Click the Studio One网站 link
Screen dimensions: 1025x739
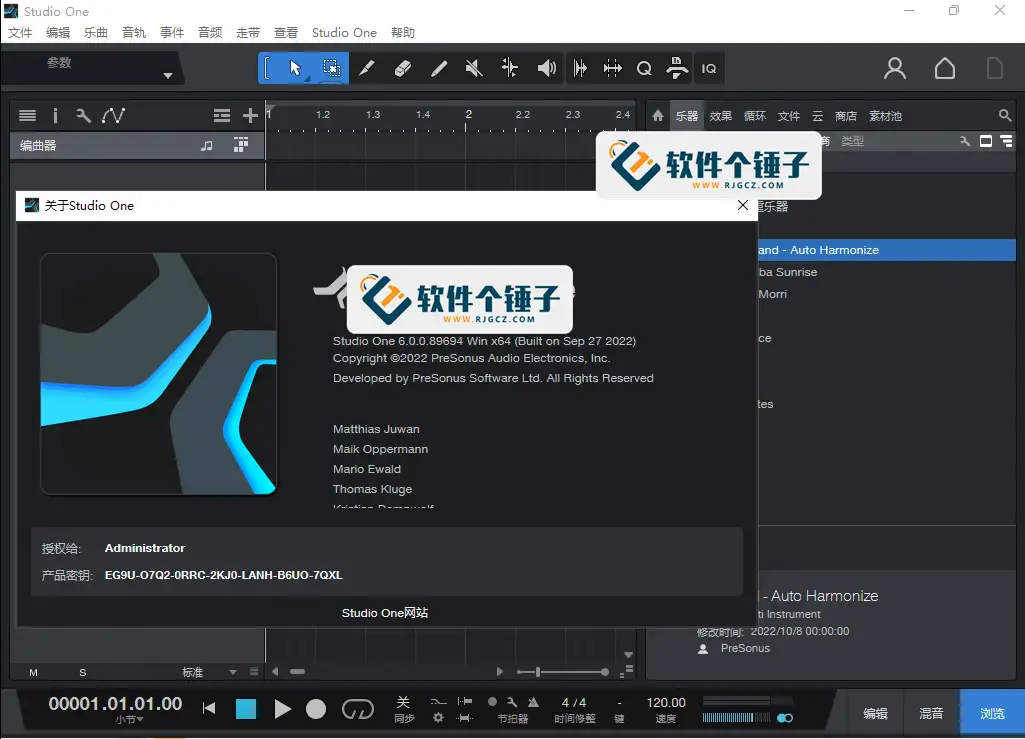click(385, 613)
